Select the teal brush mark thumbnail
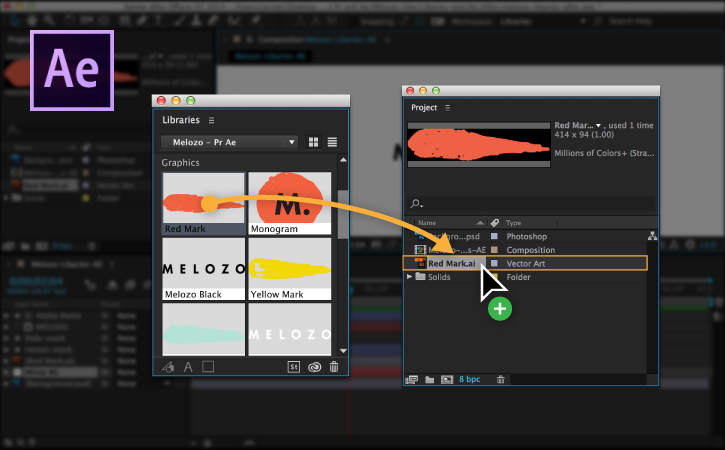The width and height of the screenshot is (725, 450). pos(203,329)
